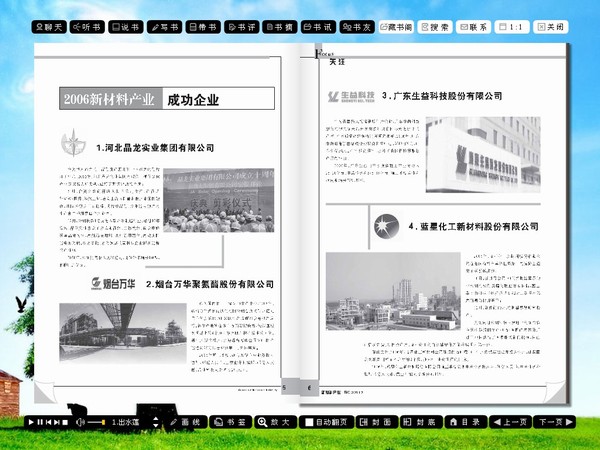Click page number 6
Screen dimensions: 600x450
309,388
